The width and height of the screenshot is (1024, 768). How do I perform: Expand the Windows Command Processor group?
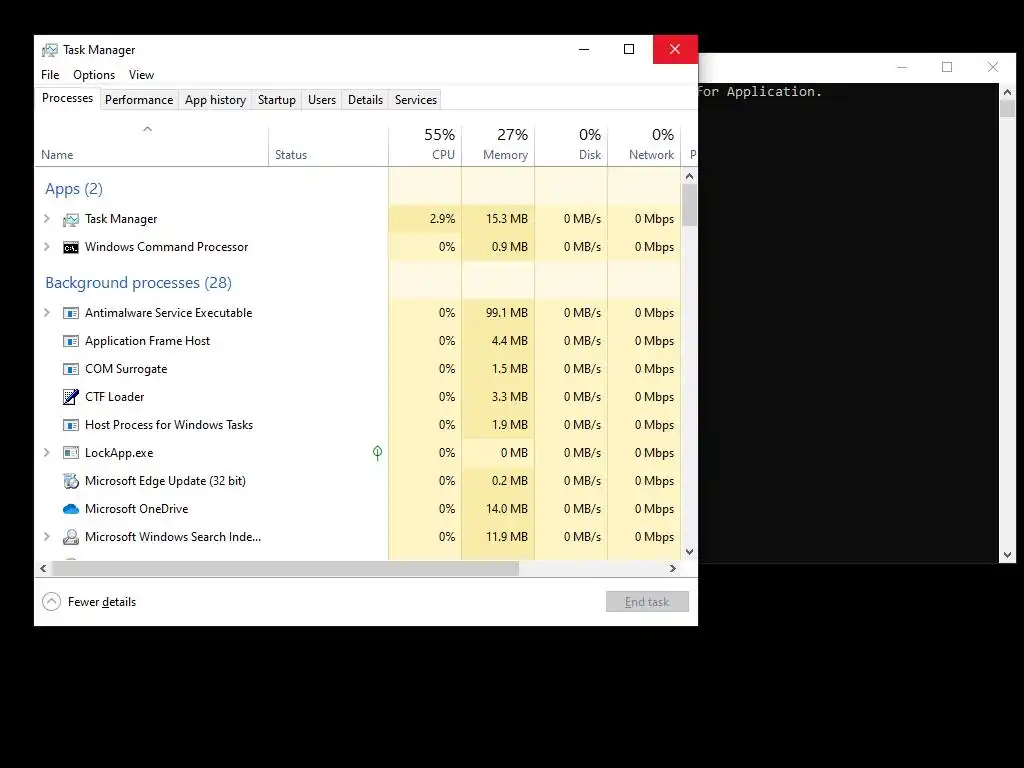(46, 247)
